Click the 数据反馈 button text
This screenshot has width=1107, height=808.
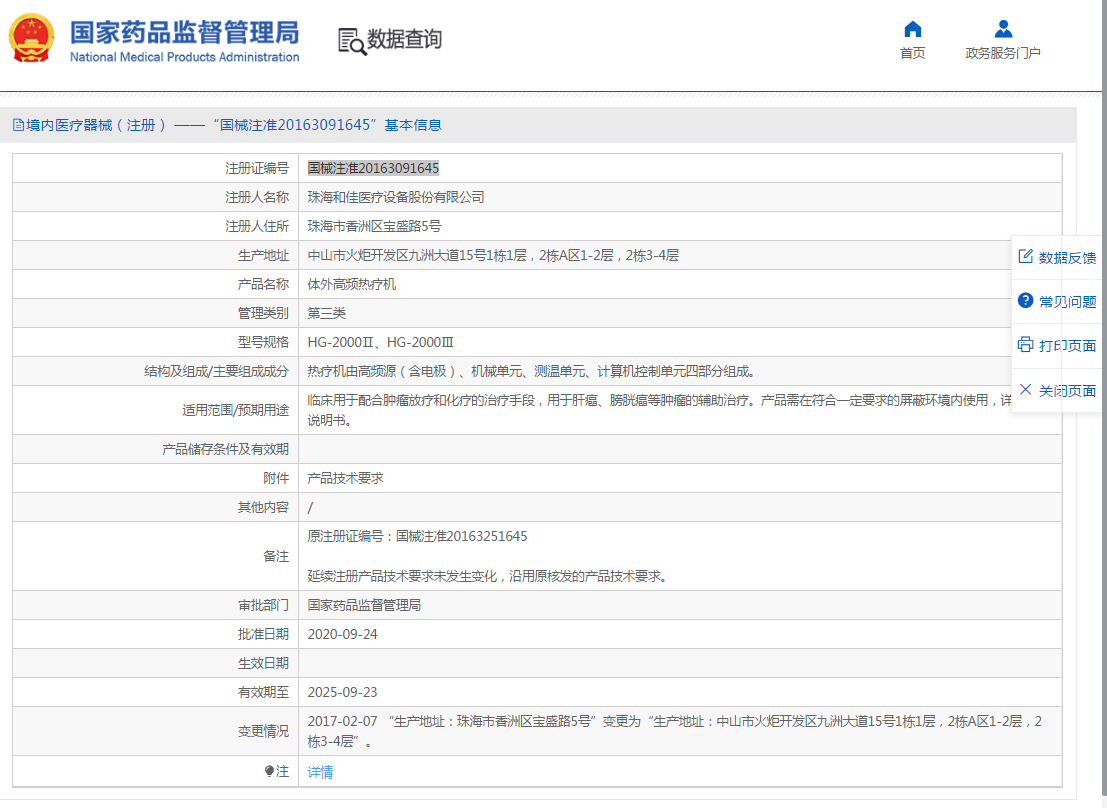pyautogui.click(x=1067, y=258)
